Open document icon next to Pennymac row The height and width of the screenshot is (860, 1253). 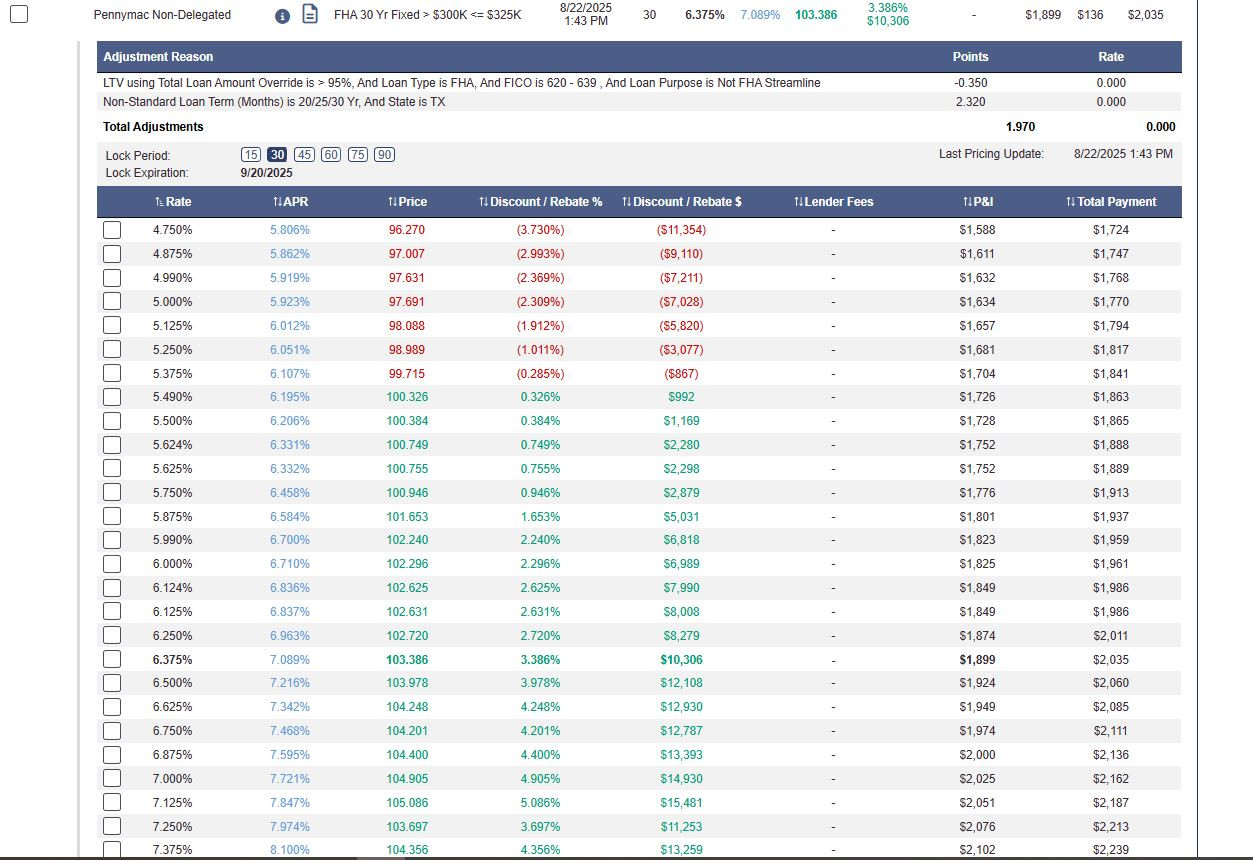[x=310, y=15]
